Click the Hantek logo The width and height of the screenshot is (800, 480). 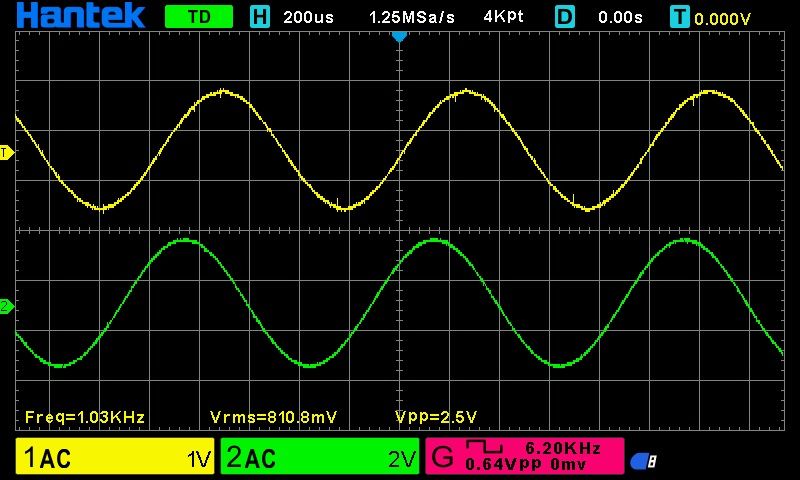click(81, 15)
